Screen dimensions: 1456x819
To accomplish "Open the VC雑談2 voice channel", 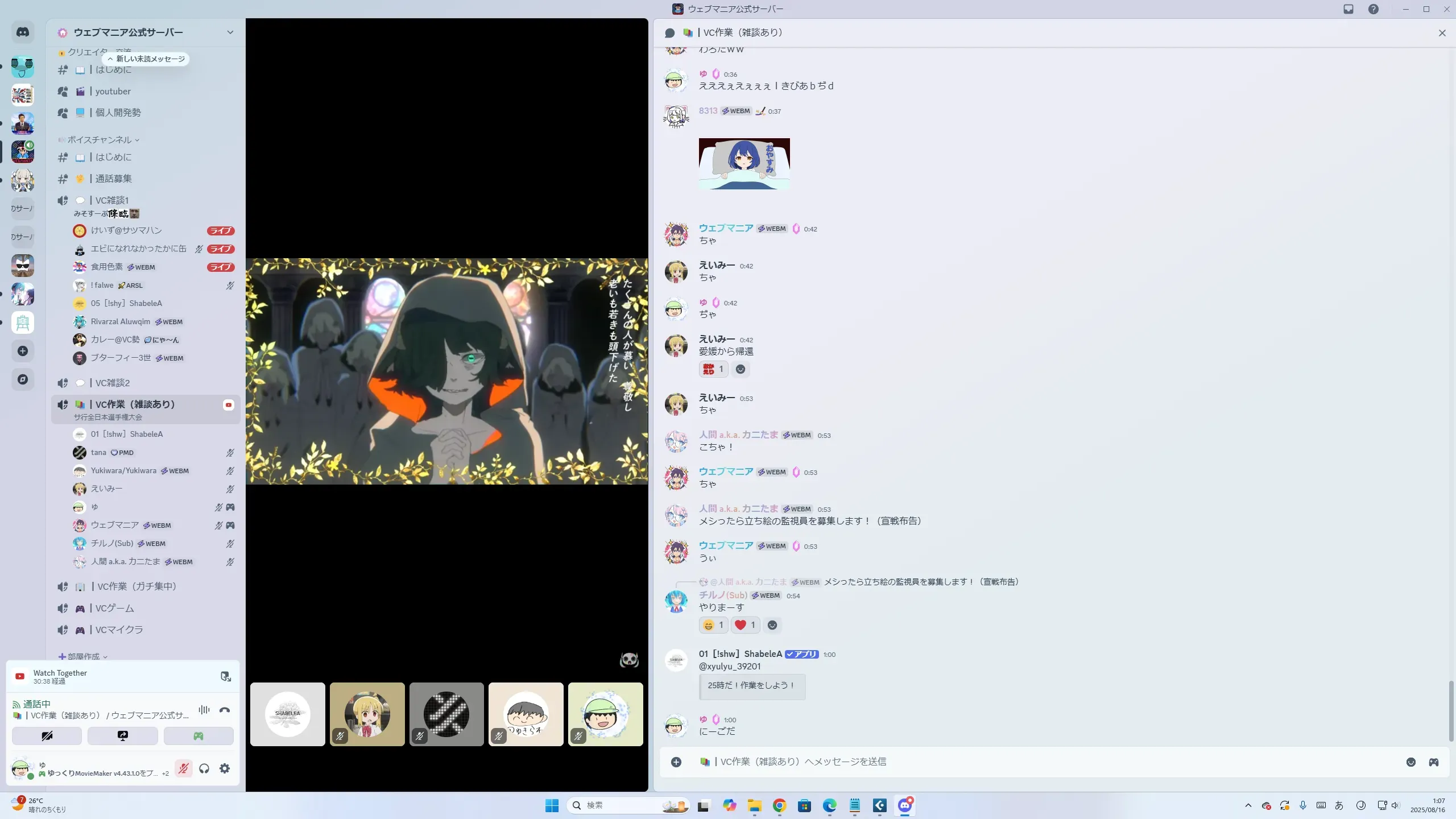I will [113, 383].
